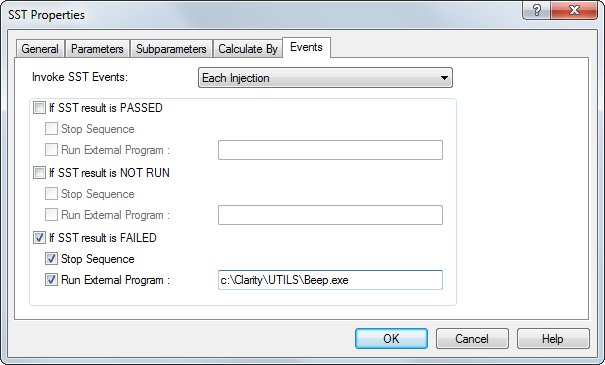605x365 pixels.
Task: Check the If SST result is NOT RUN option
Action: click(39, 172)
